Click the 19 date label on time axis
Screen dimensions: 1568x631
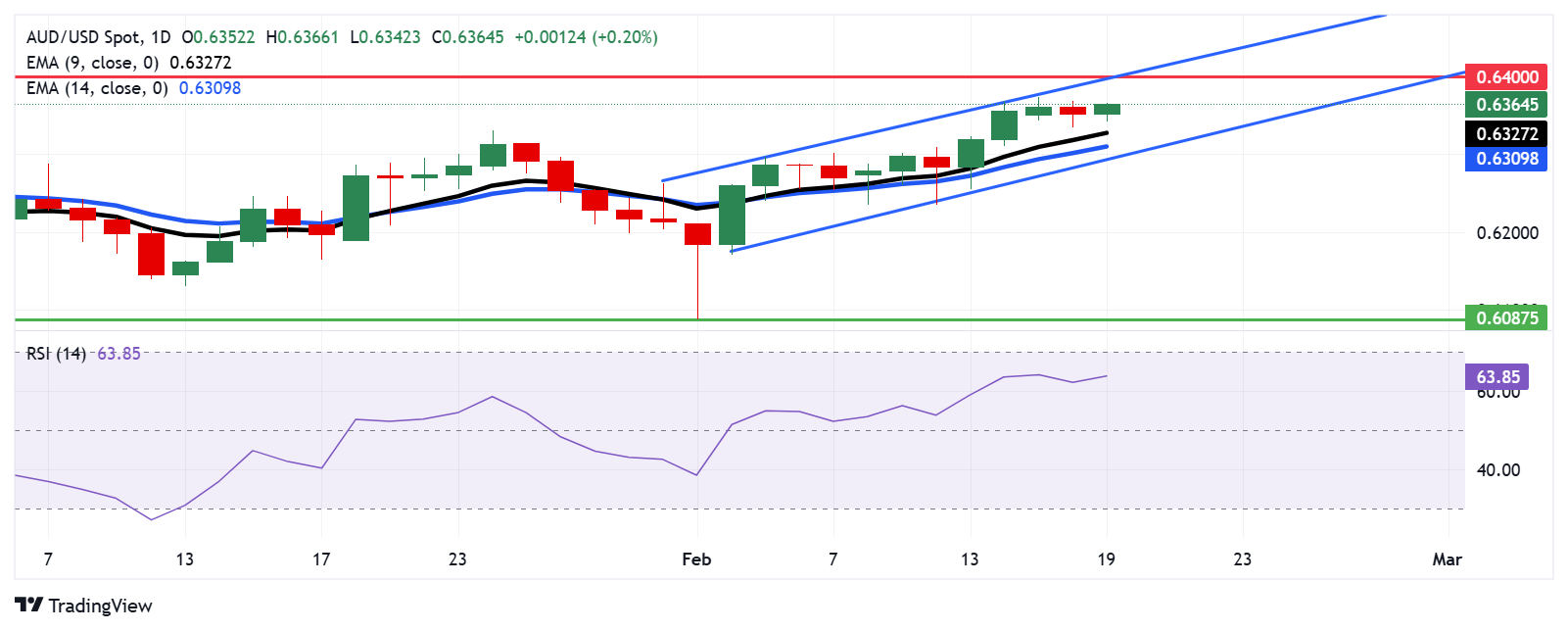pyautogui.click(x=1106, y=559)
